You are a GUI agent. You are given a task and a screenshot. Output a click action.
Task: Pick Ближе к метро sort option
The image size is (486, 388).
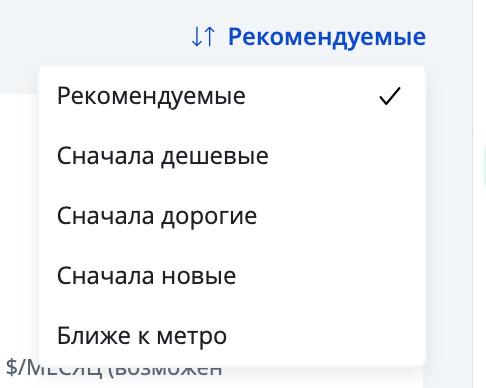232,336
